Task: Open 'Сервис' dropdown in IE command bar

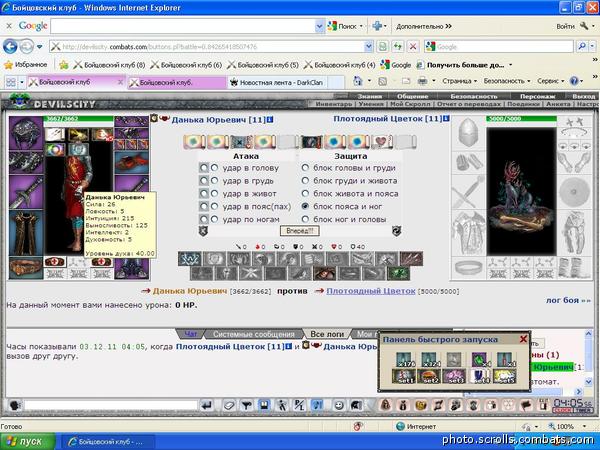Action: tap(551, 81)
